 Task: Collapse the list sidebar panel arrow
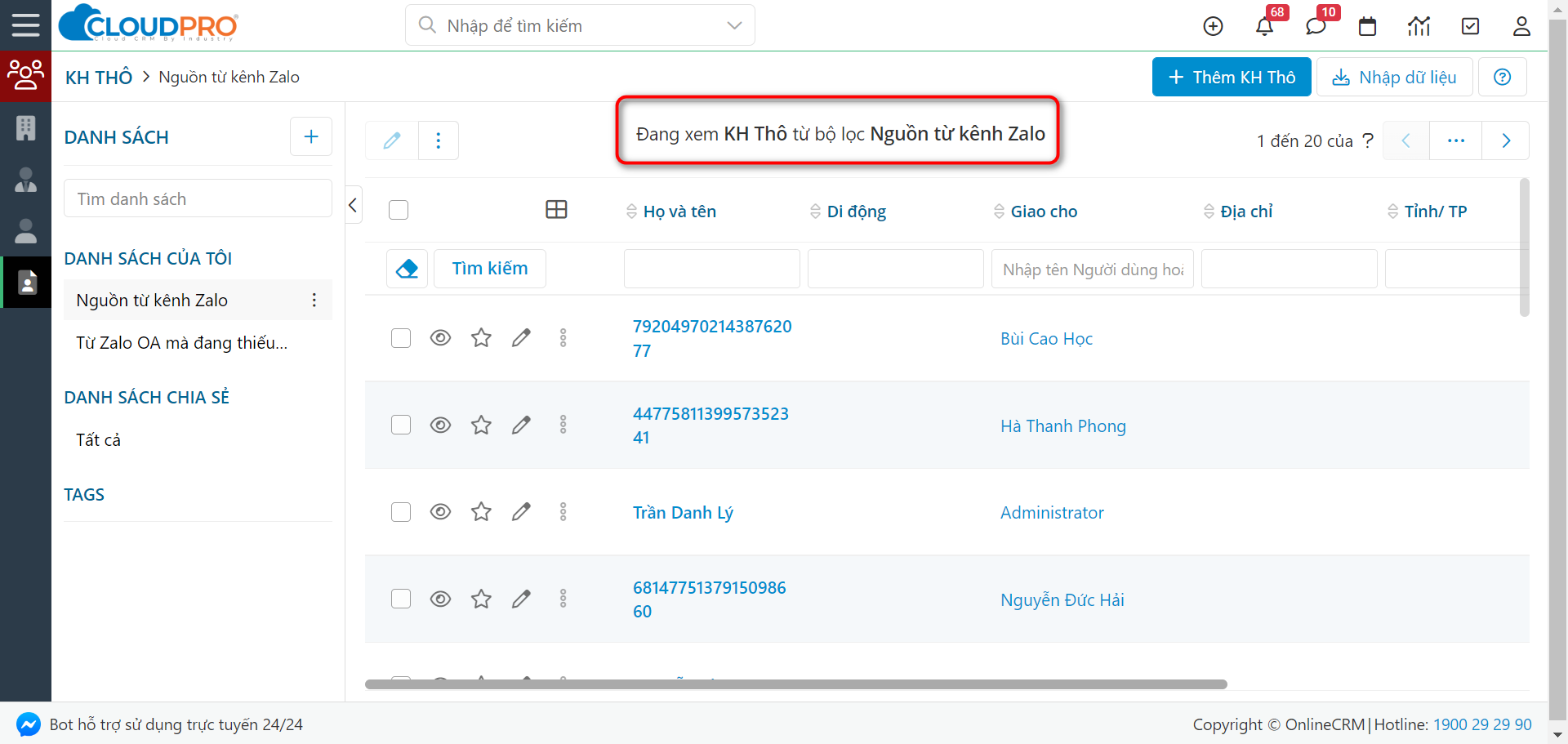click(x=353, y=205)
